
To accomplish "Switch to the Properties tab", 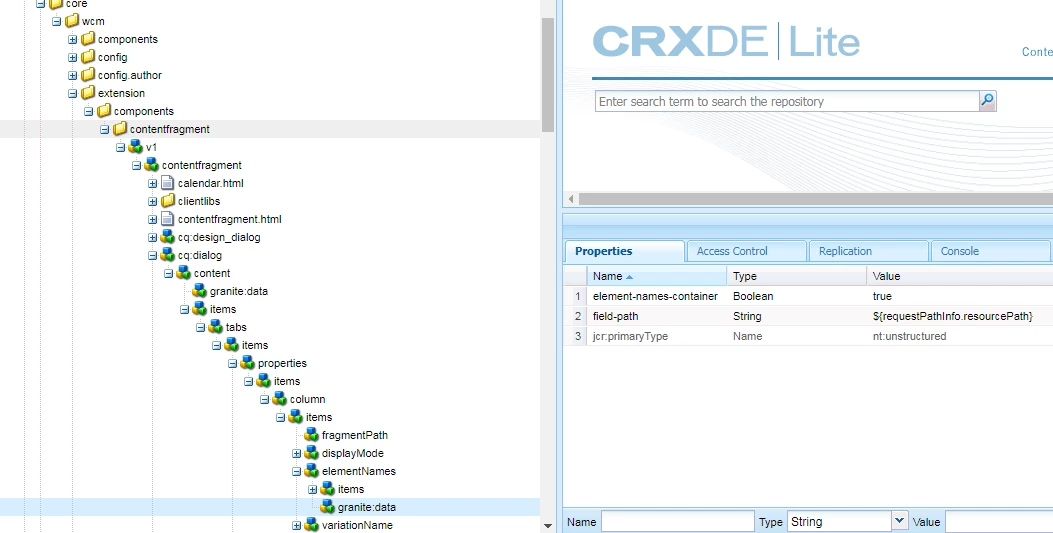I will click(625, 251).
